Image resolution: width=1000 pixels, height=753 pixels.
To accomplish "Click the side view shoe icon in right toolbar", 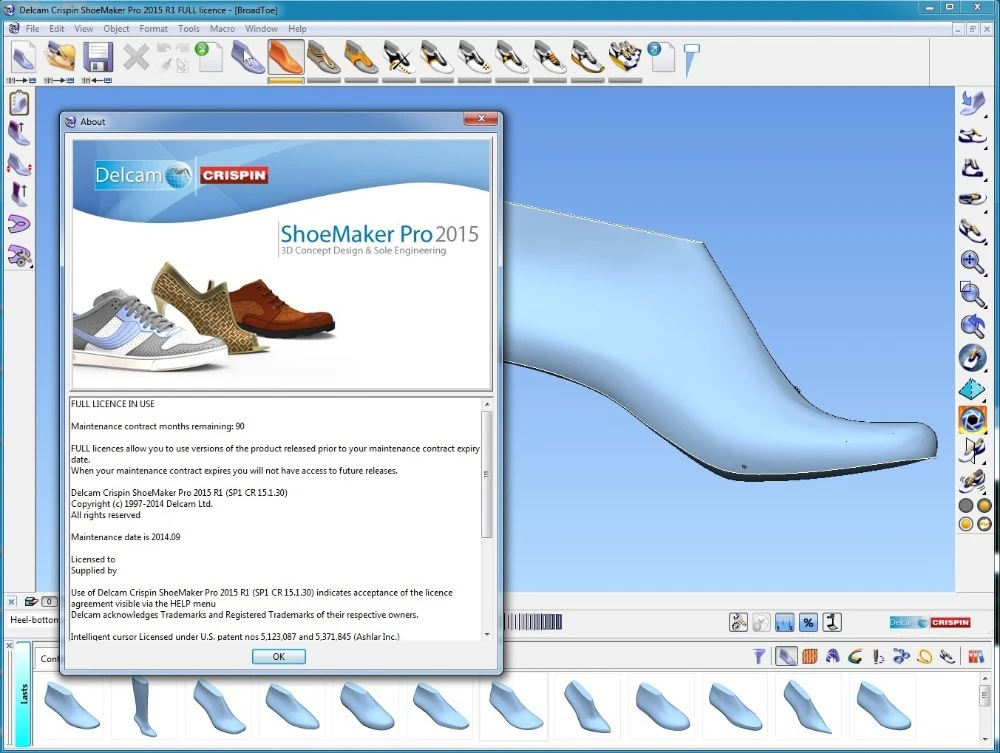I will tap(972, 136).
